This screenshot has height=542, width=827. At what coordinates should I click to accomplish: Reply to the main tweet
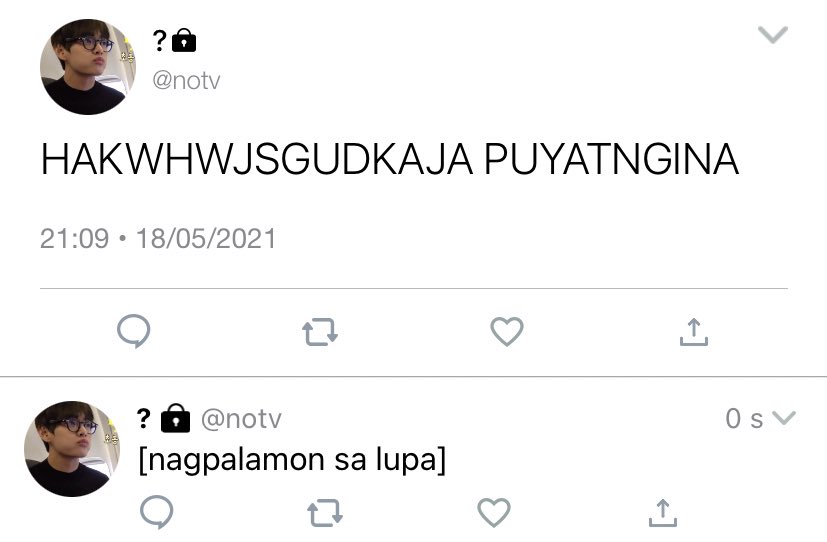coord(133,331)
